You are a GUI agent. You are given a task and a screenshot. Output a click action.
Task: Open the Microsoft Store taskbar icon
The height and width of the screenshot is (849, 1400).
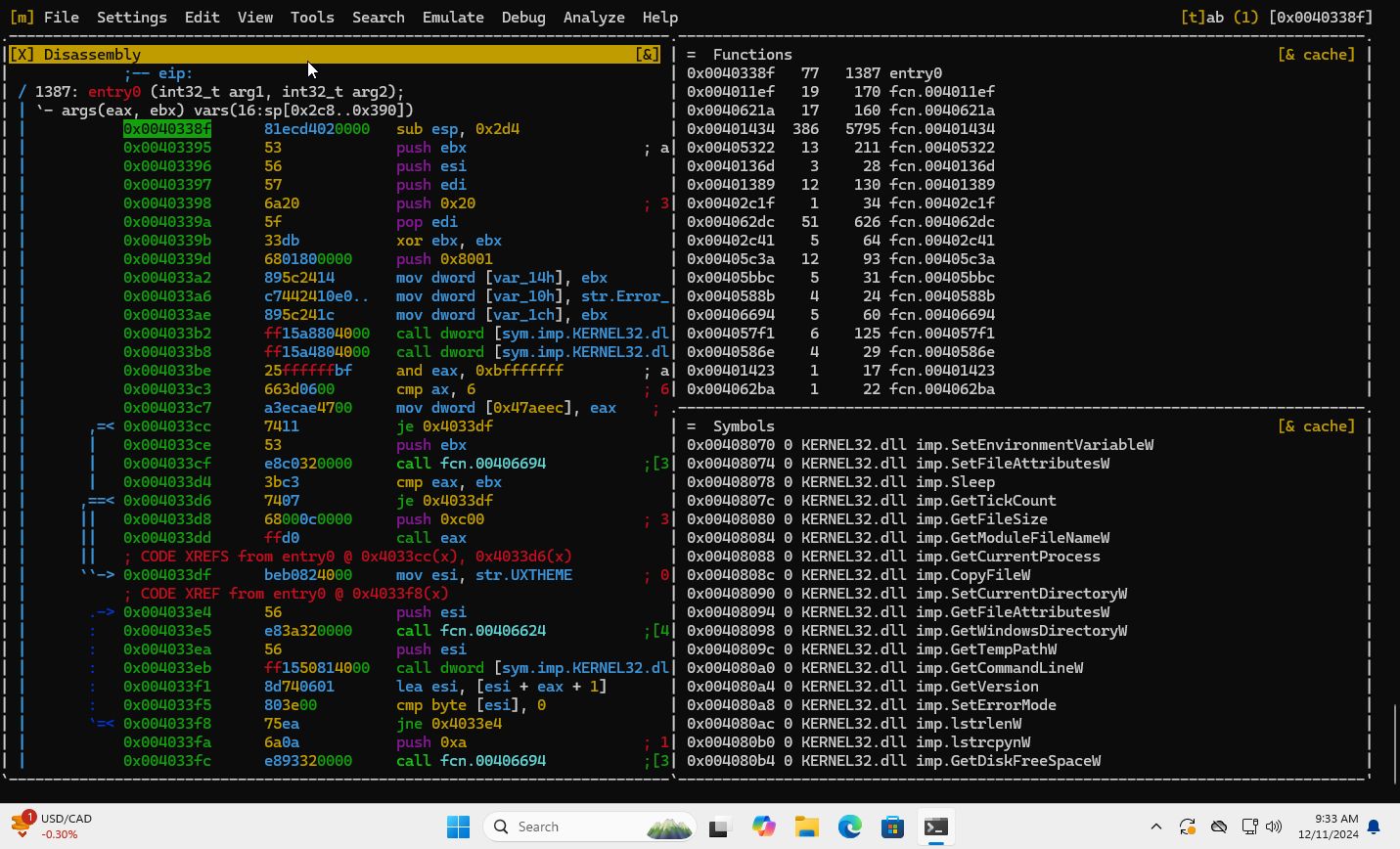click(x=892, y=827)
